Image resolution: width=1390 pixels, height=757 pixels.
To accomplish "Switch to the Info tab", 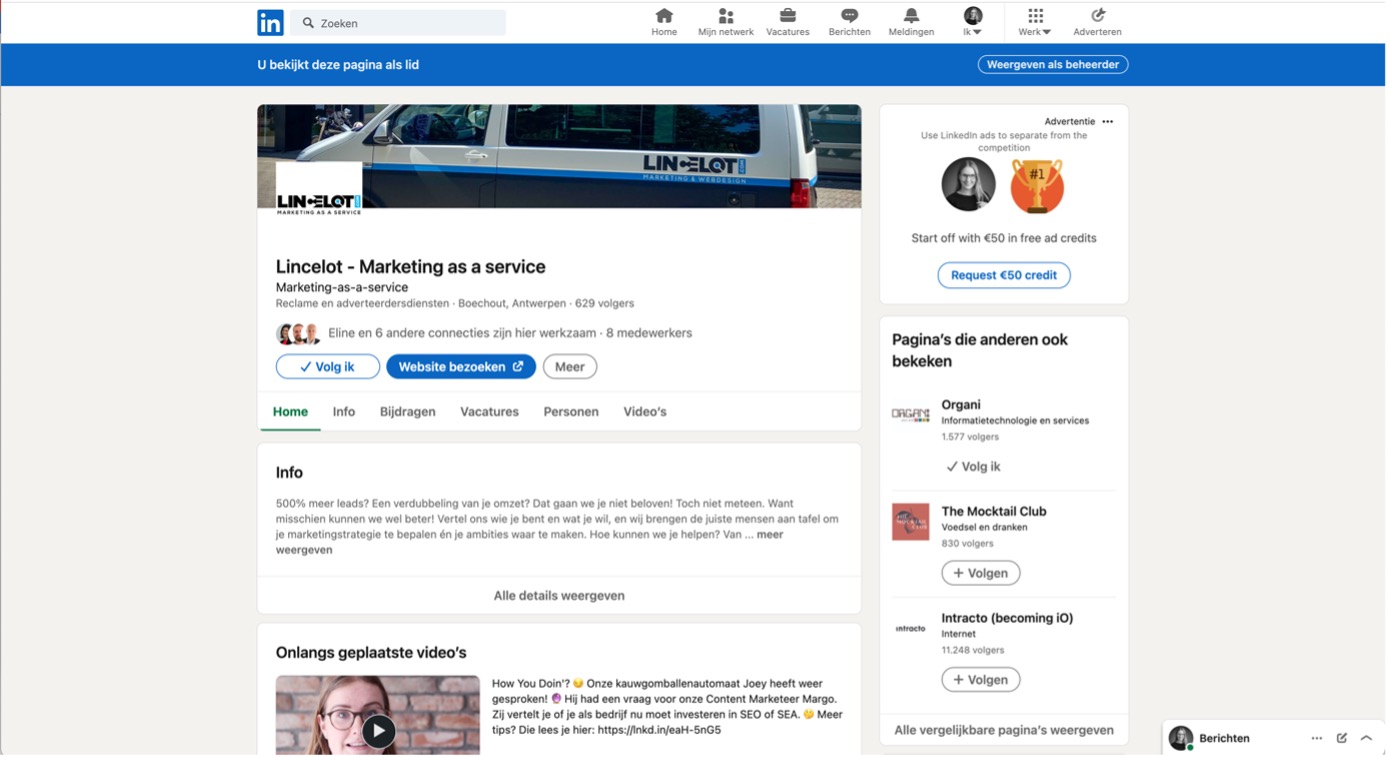I will (x=344, y=412).
